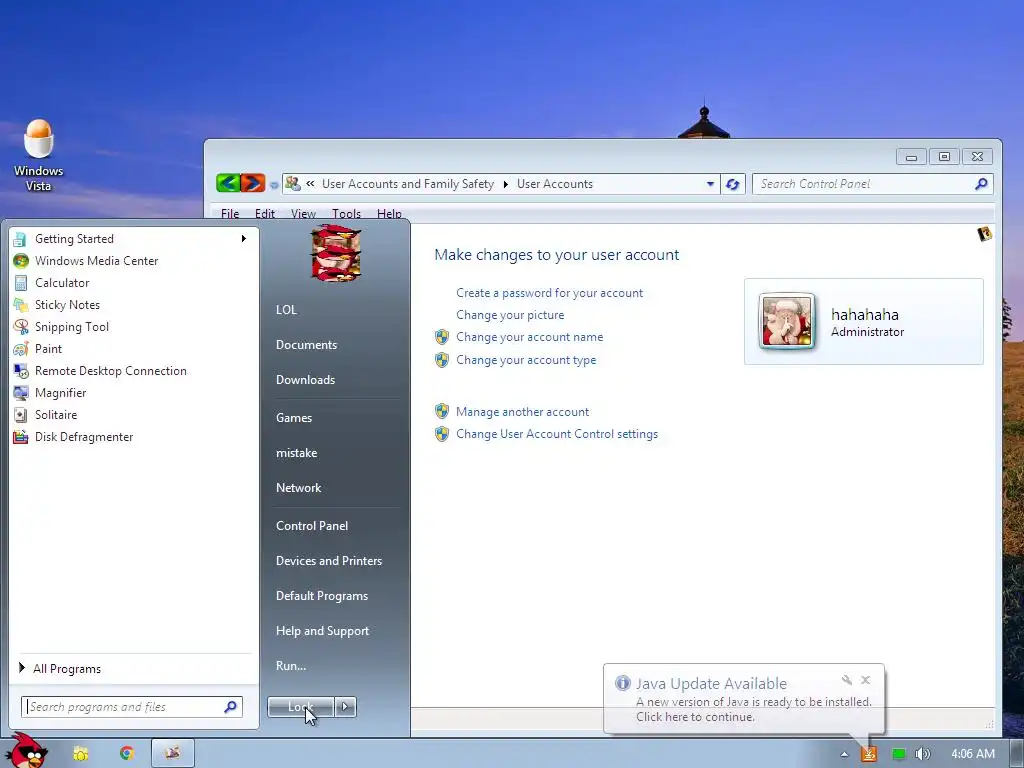Image resolution: width=1024 pixels, height=768 pixels.
Task: Click Start menu search magnifier icon
Action: click(x=231, y=707)
